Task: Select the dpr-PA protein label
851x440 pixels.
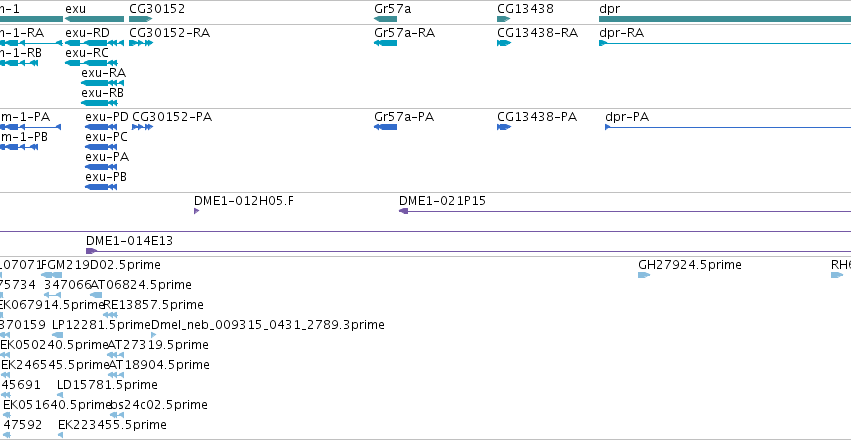Action: point(627,117)
